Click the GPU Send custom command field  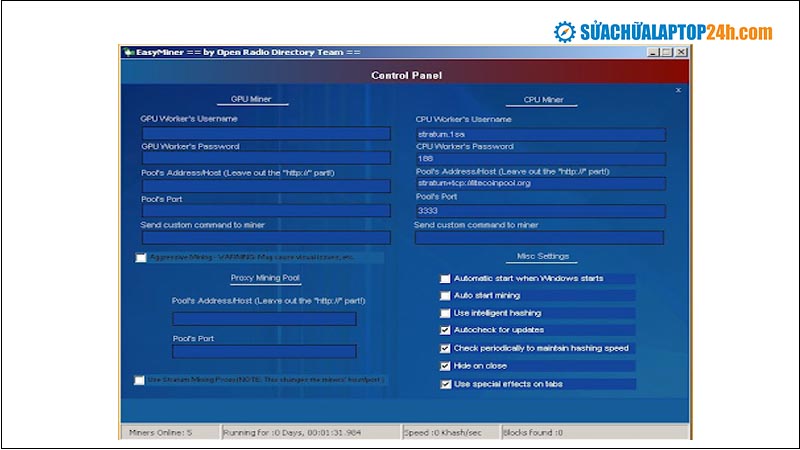coord(266,238)
